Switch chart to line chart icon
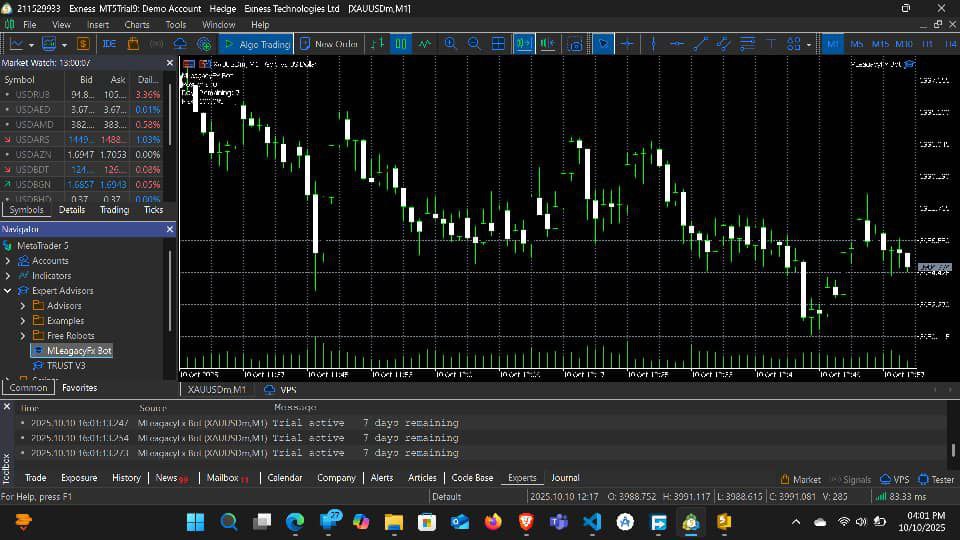Image resolution: width=960 pixels, height=540 pixels. (x=425, y=44)
